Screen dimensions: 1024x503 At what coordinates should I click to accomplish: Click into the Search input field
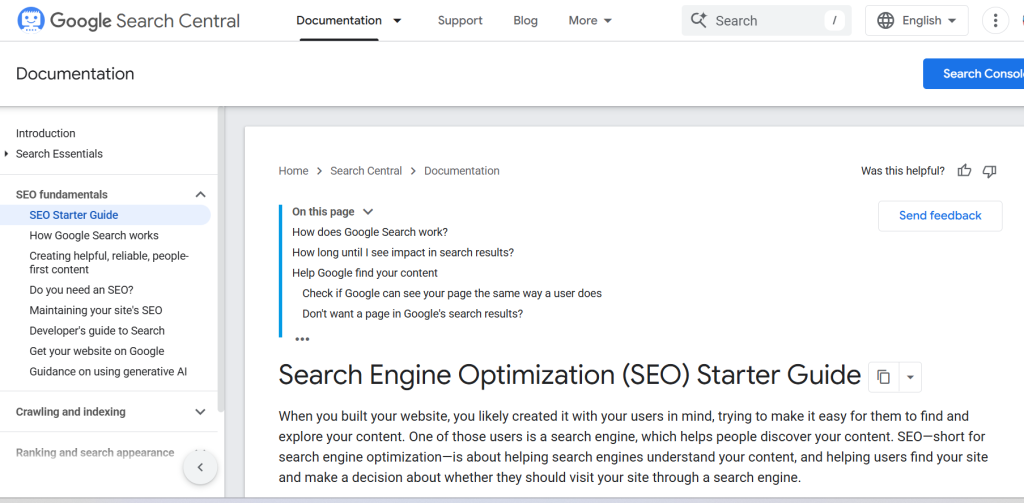click(765, 20)
